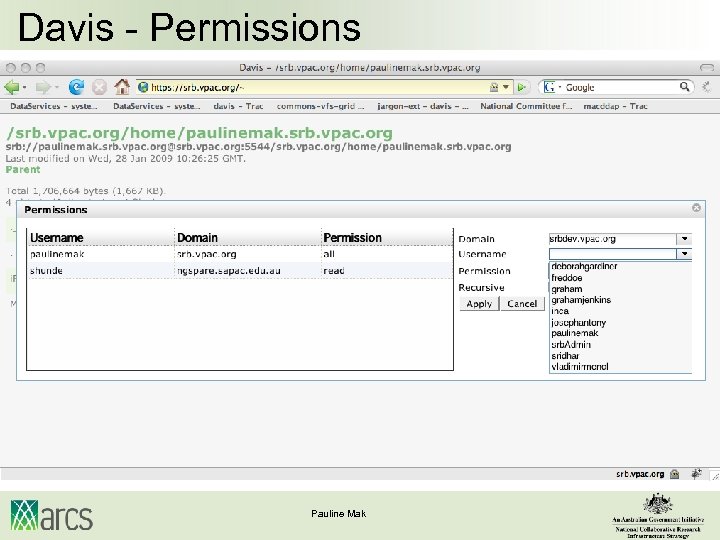Click the search magnifier icon
This screenshot has width=720, height=540.
point(684,87)
